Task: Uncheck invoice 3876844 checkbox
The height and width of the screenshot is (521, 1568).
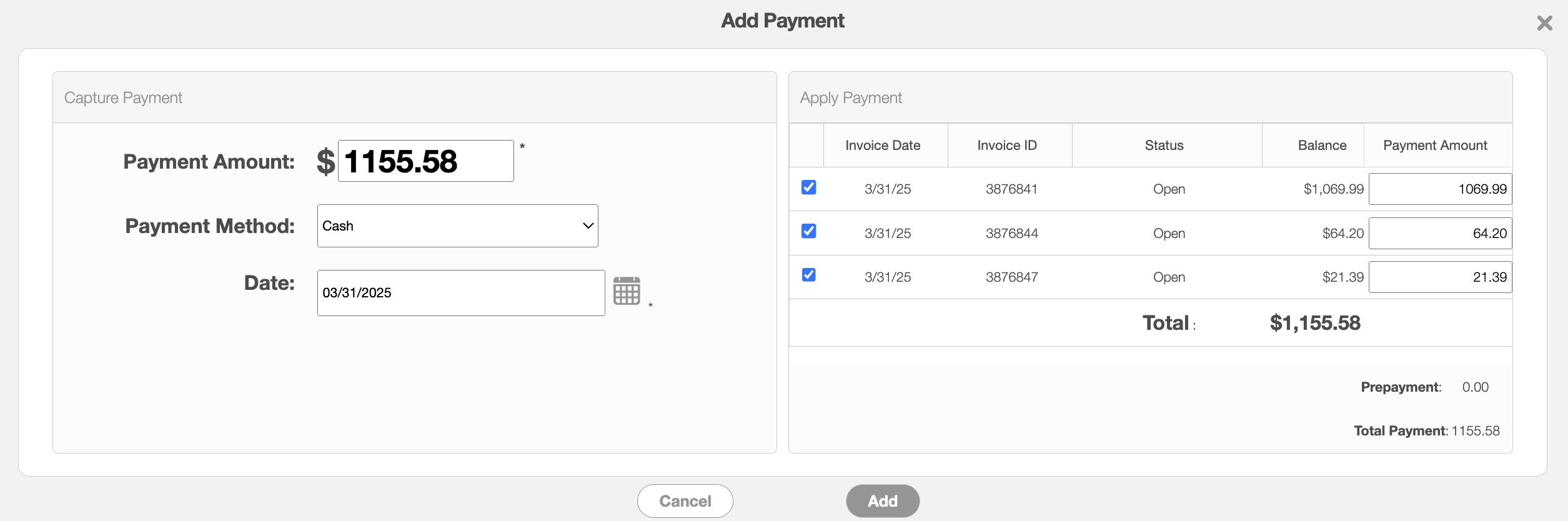Action: click(808, 231)
